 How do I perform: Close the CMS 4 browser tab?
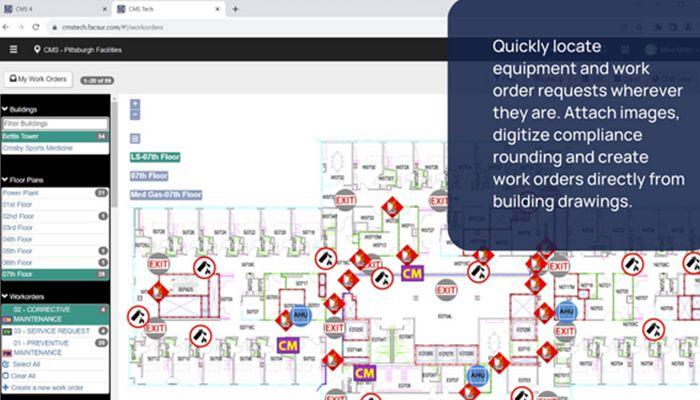[104, 9]
